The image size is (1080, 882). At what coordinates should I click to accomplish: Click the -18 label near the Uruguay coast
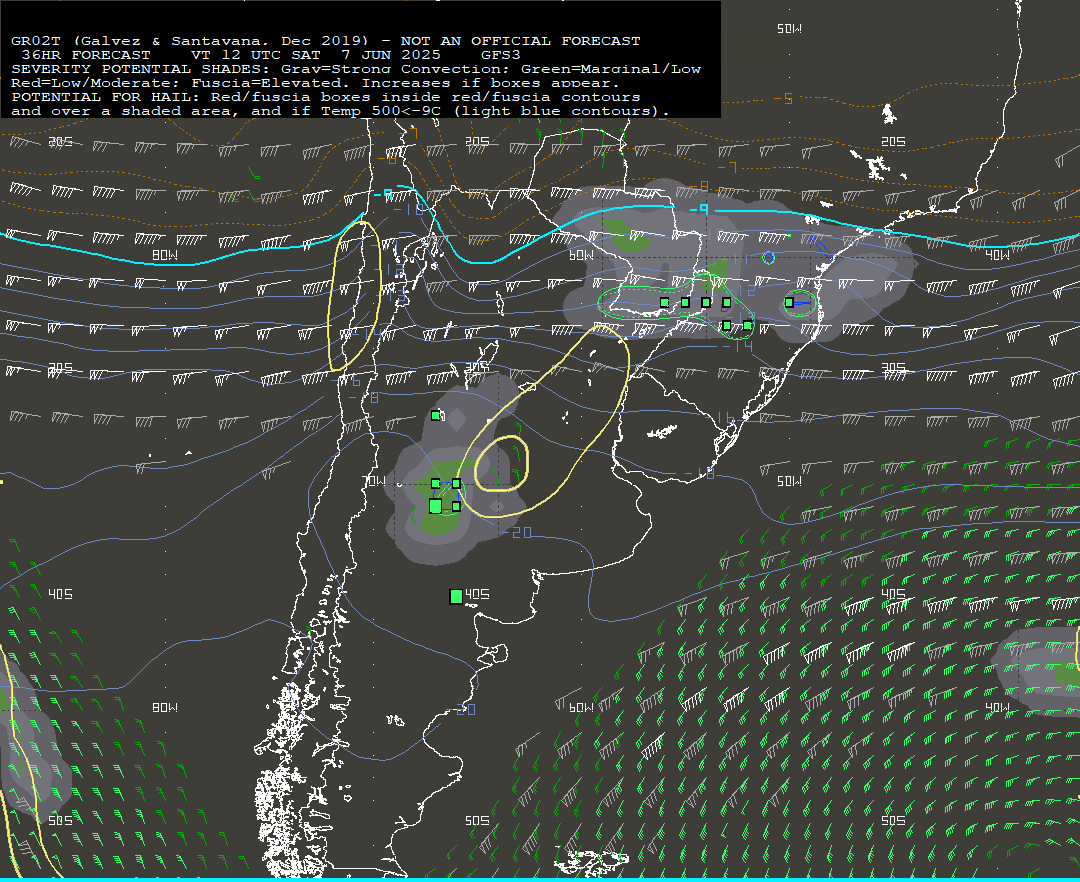click(700, 474)
